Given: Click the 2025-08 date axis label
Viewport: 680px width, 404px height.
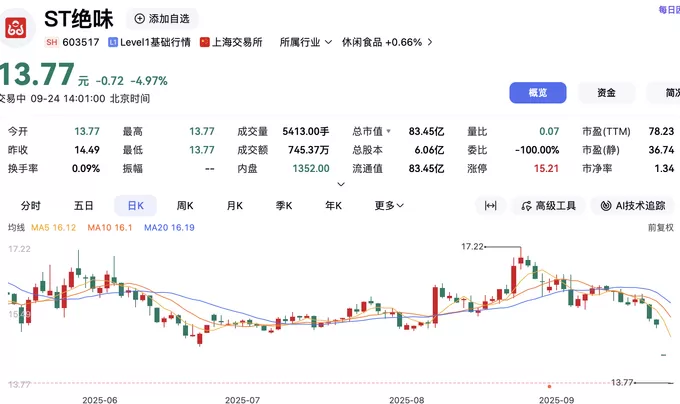Looking at the screenshot, I should coord(407,400).
